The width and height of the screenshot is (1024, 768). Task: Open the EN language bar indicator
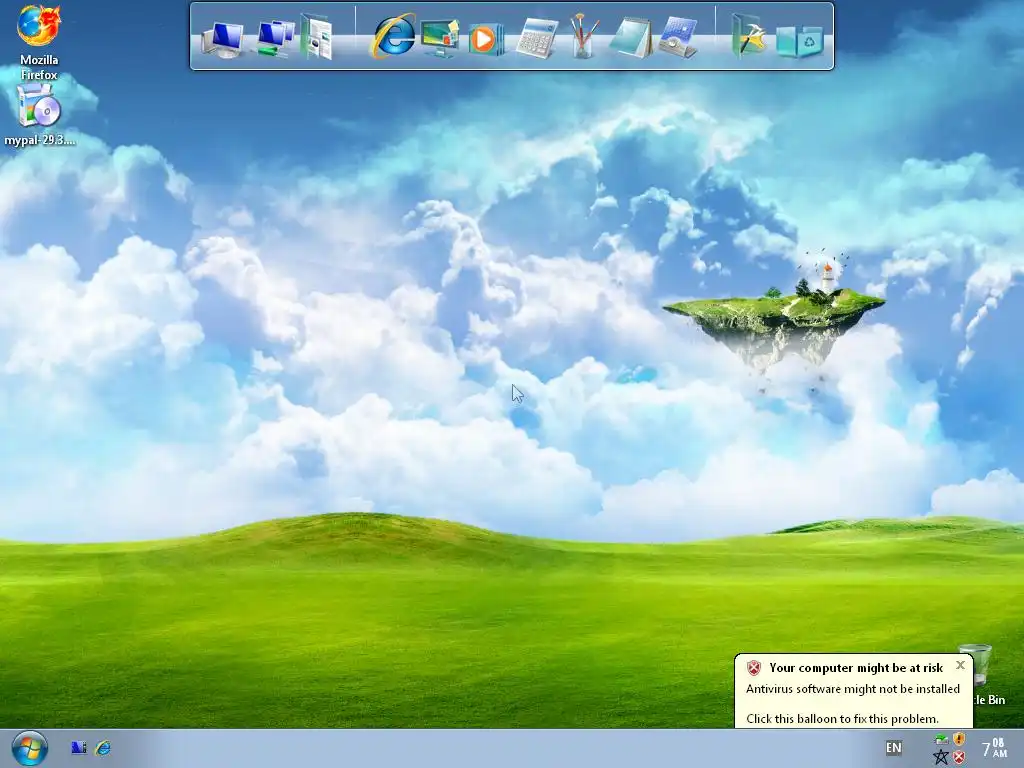[x=893, y=748]
